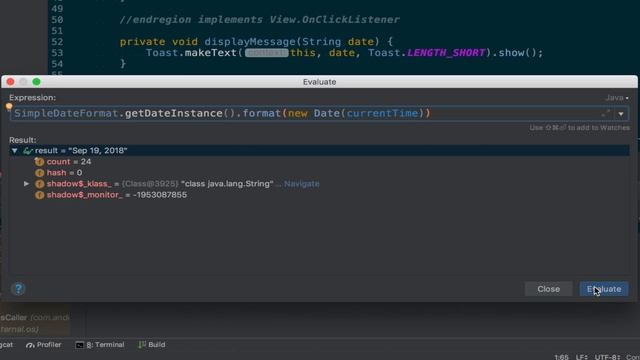Click LENGTH_SHORT constant in editor code
Viewport: 640px width, 360px height.
446,53
